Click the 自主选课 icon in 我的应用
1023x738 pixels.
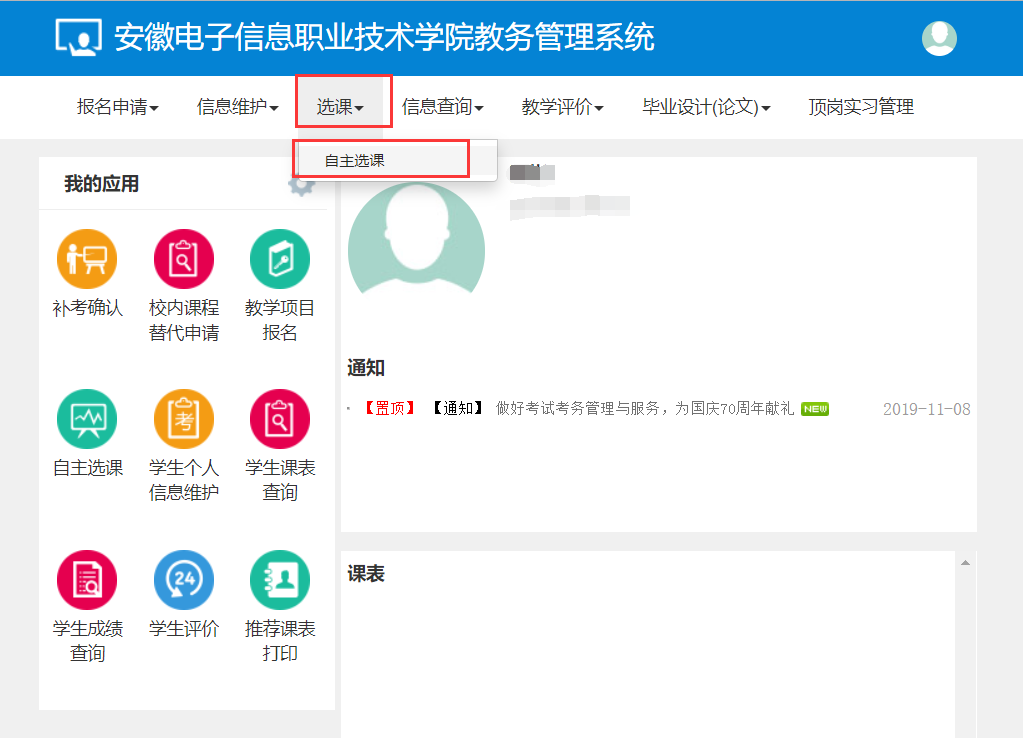[x=87, y=419]
